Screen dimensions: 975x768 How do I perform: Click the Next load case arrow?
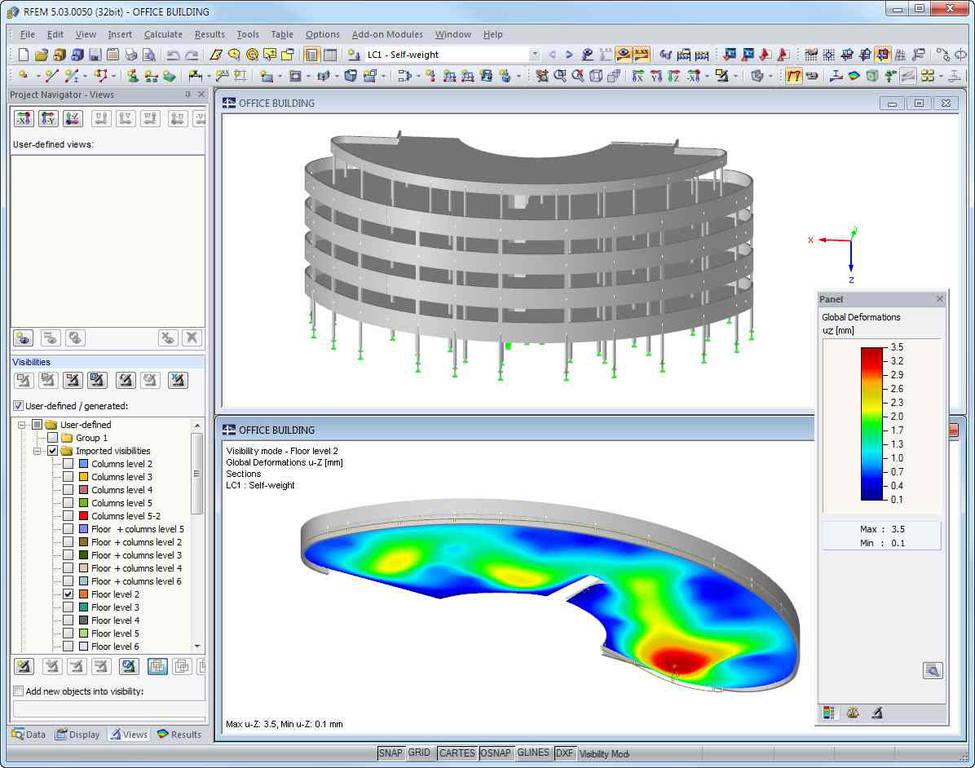tap(569, 55)
